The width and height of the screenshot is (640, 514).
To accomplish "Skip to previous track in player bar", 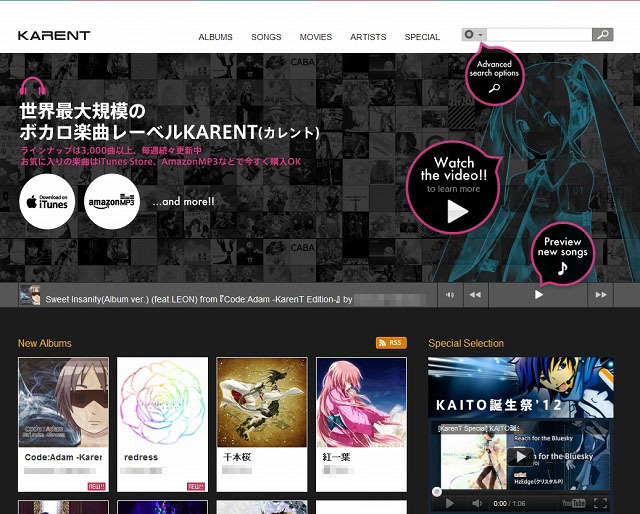I will [x=475, y=295].
